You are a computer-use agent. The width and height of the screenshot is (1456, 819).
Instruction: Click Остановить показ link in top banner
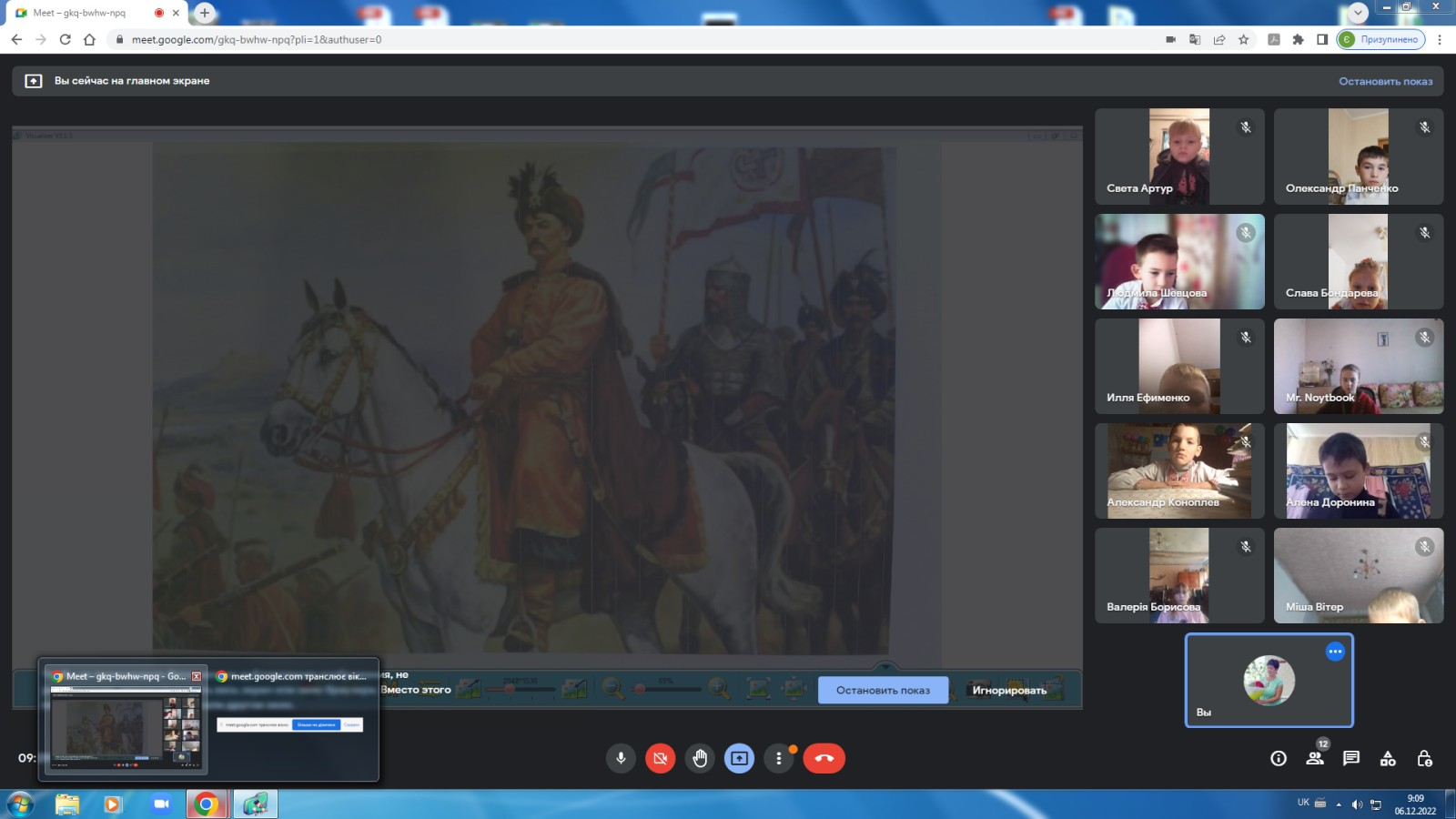click(1385, 81)
